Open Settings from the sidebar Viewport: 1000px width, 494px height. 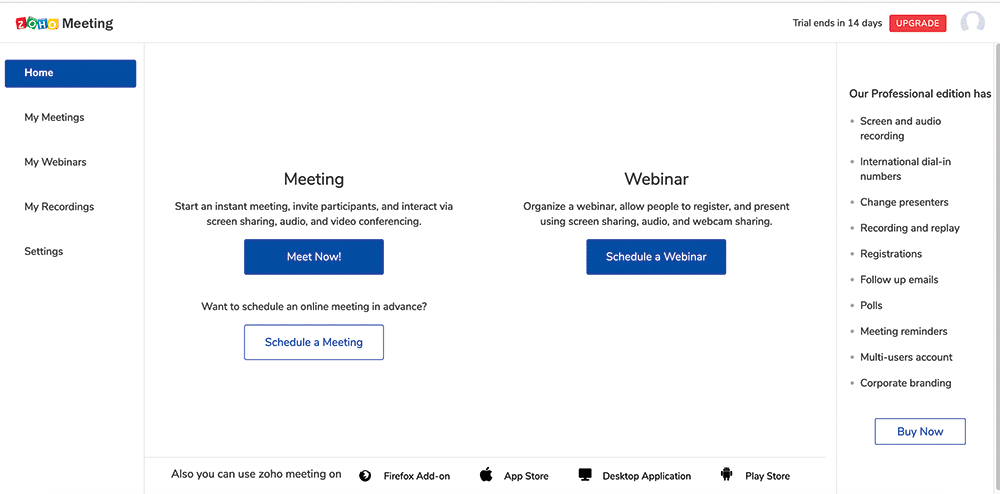[44, 251]
